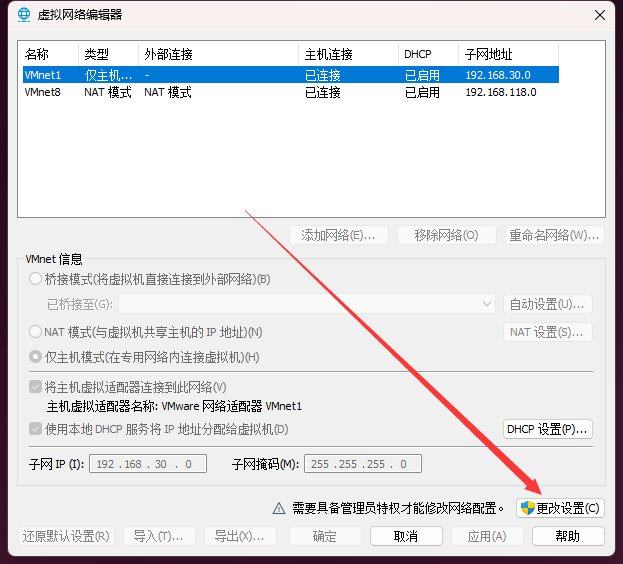The image size is (623, 564).
Task: Sort by 主机连接 column header
Action: tap(348, 54)
